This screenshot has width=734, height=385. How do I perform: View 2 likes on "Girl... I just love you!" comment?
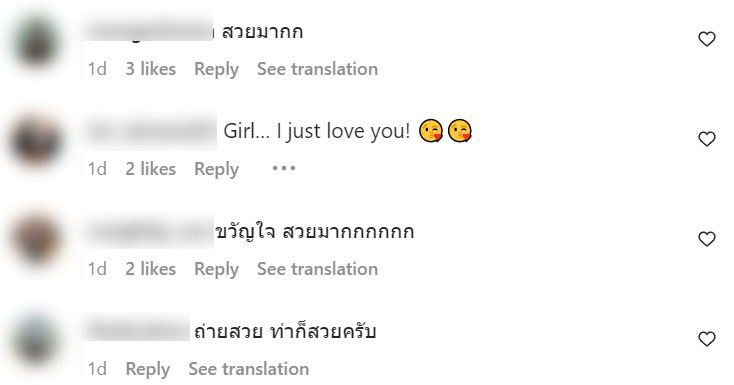pyautogui.click(x=150, y=169)
